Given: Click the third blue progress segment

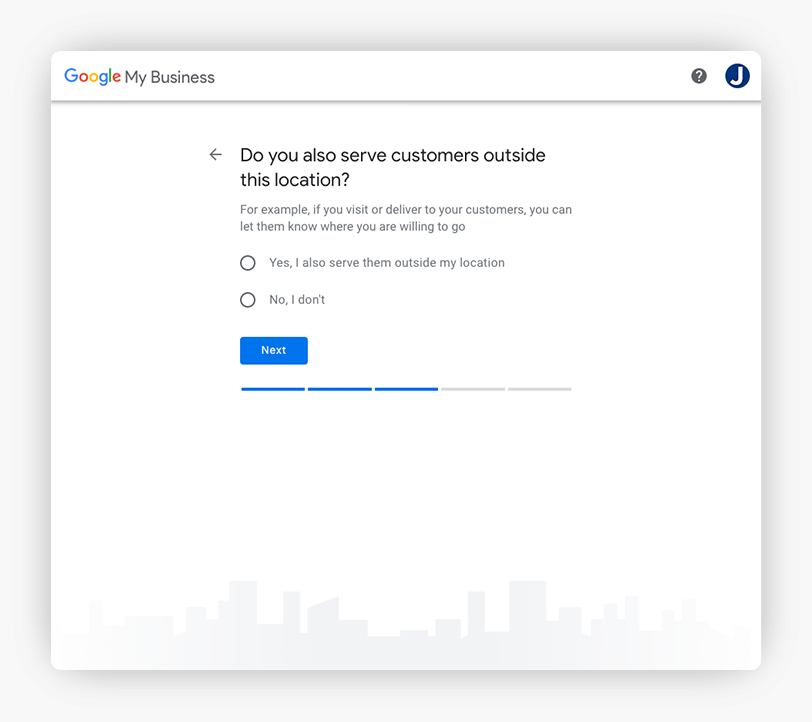Looking at the screenshot, I should pyautogui.click(x=406, y=389).
